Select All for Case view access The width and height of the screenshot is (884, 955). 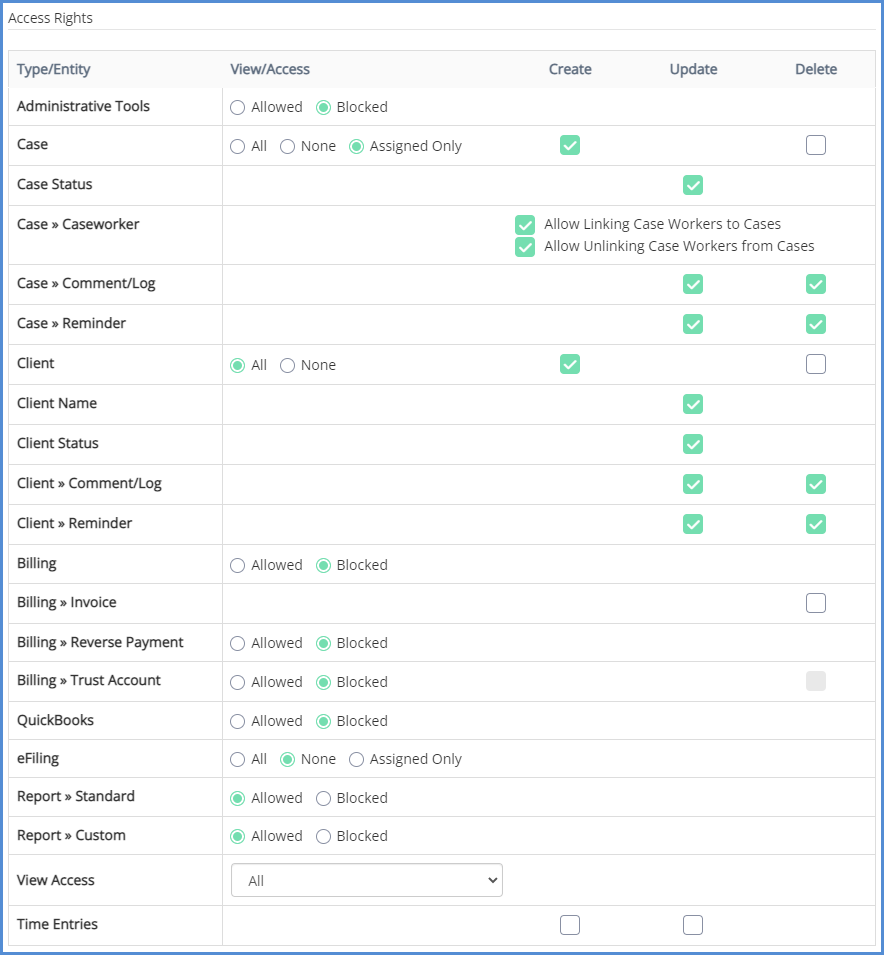tap(238, 146)
